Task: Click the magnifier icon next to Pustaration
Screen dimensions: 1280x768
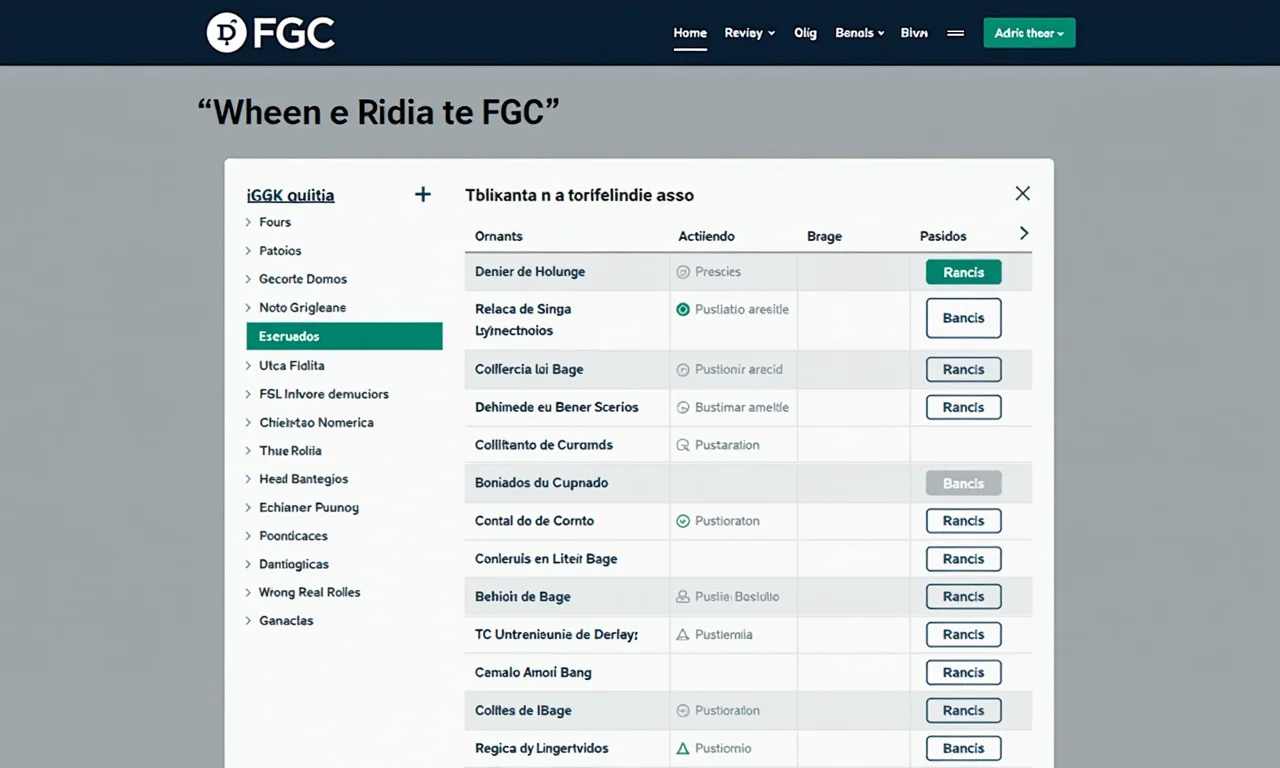Action: click(x=682, y=444)
